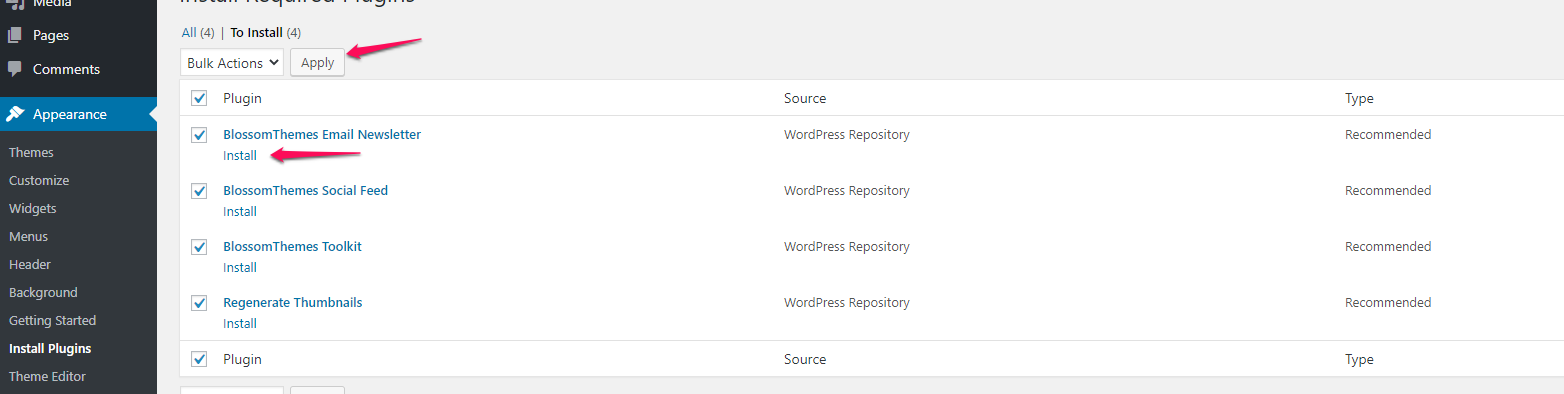Open the Bulk Actions dropdown

click(232, 63)
